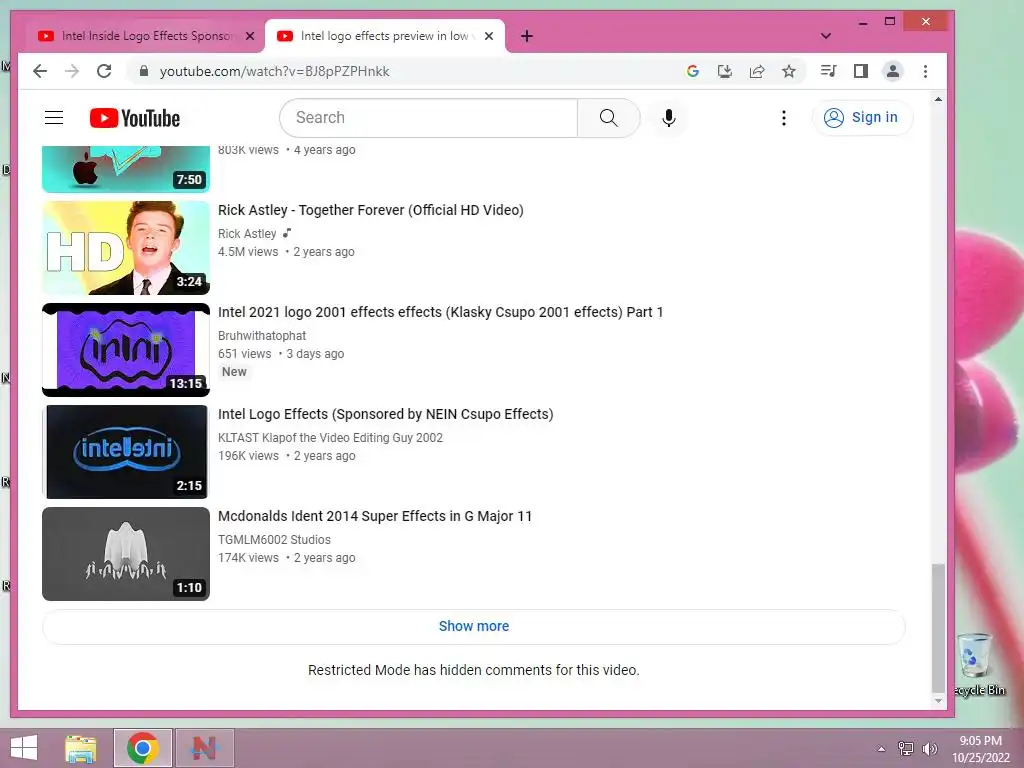
Task: Toggle the Chrome side panel
Action: click(861, 71)
